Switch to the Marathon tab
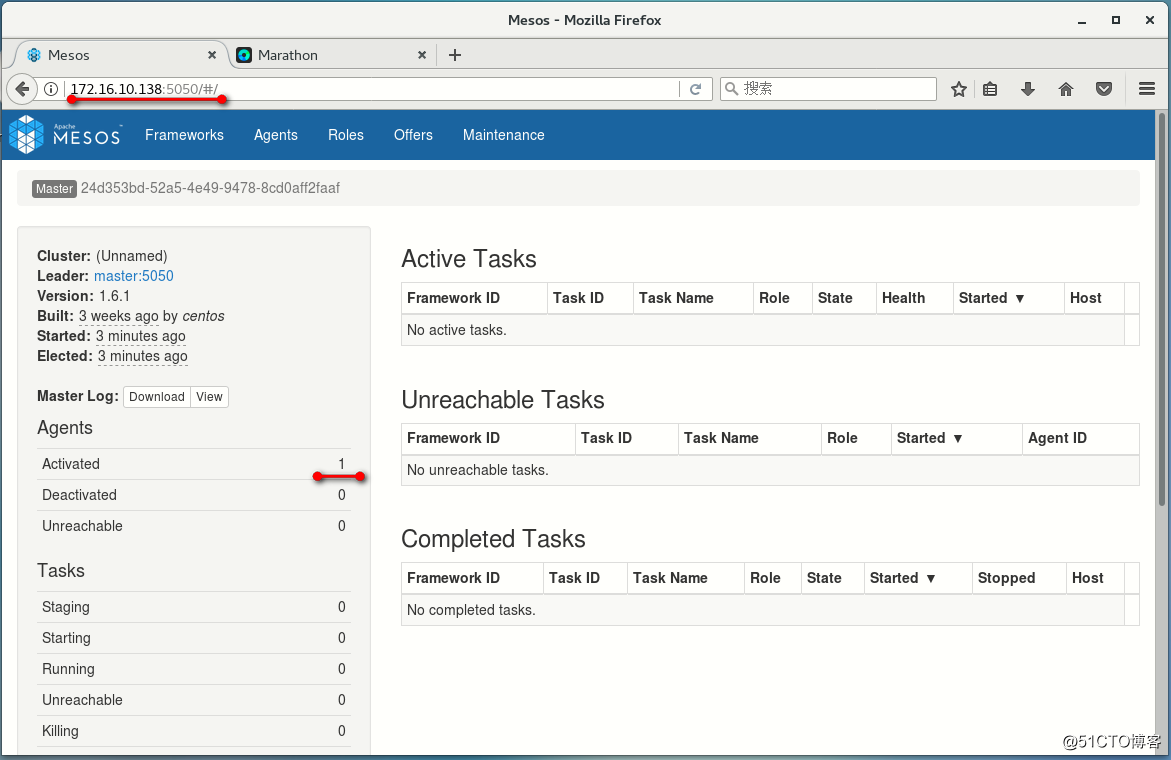The image size is (1171, 760). [x=332, y=55]
